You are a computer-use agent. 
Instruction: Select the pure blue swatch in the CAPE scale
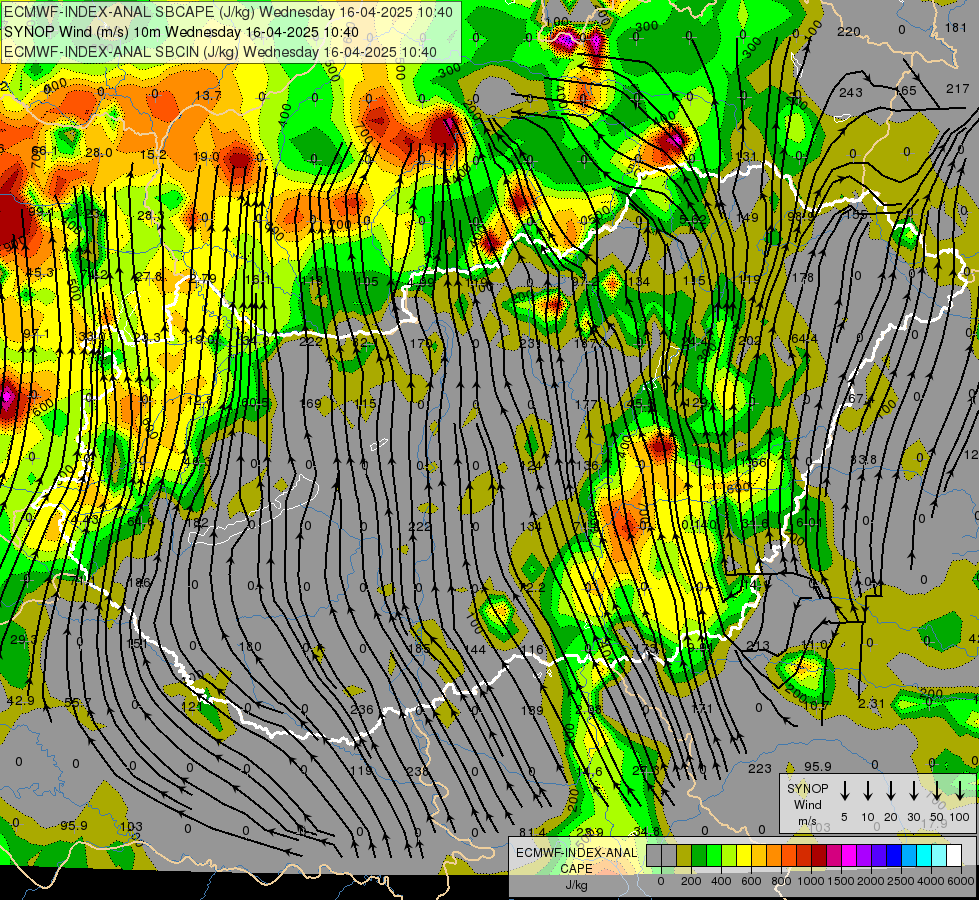click(x=893, y=856)
